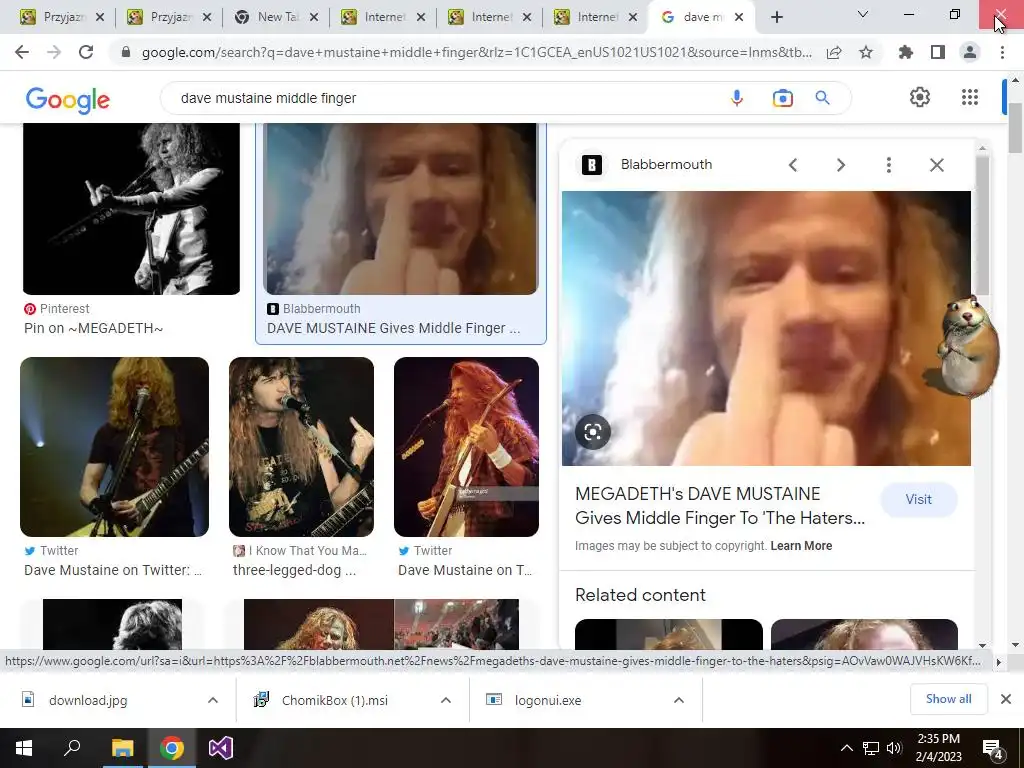Reload the current page
Image resolution: width=1024 pixels, height=768 pixels.
[x=86, y=52]
